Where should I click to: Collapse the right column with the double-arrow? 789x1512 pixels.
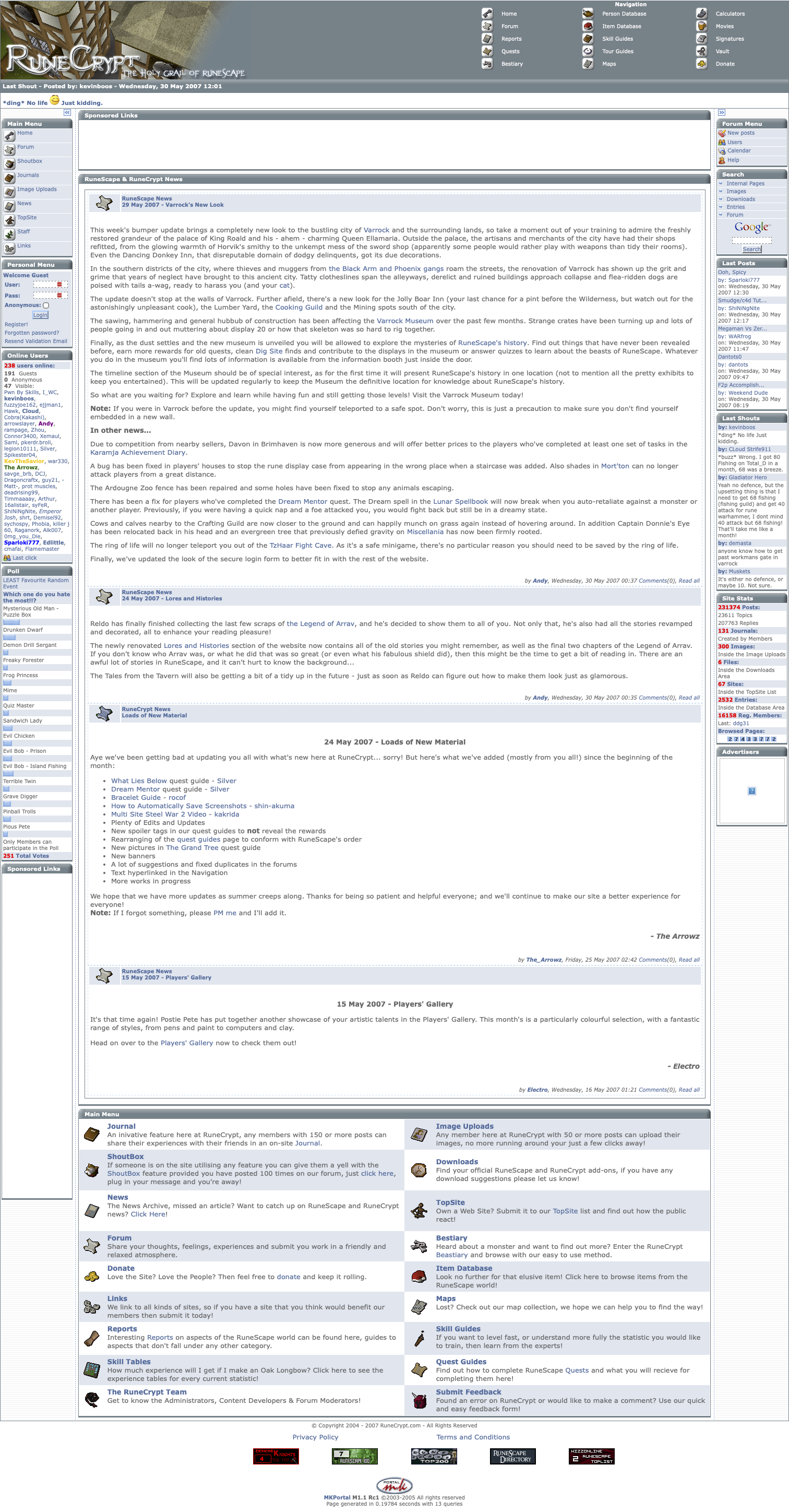[x=722, y=112]
